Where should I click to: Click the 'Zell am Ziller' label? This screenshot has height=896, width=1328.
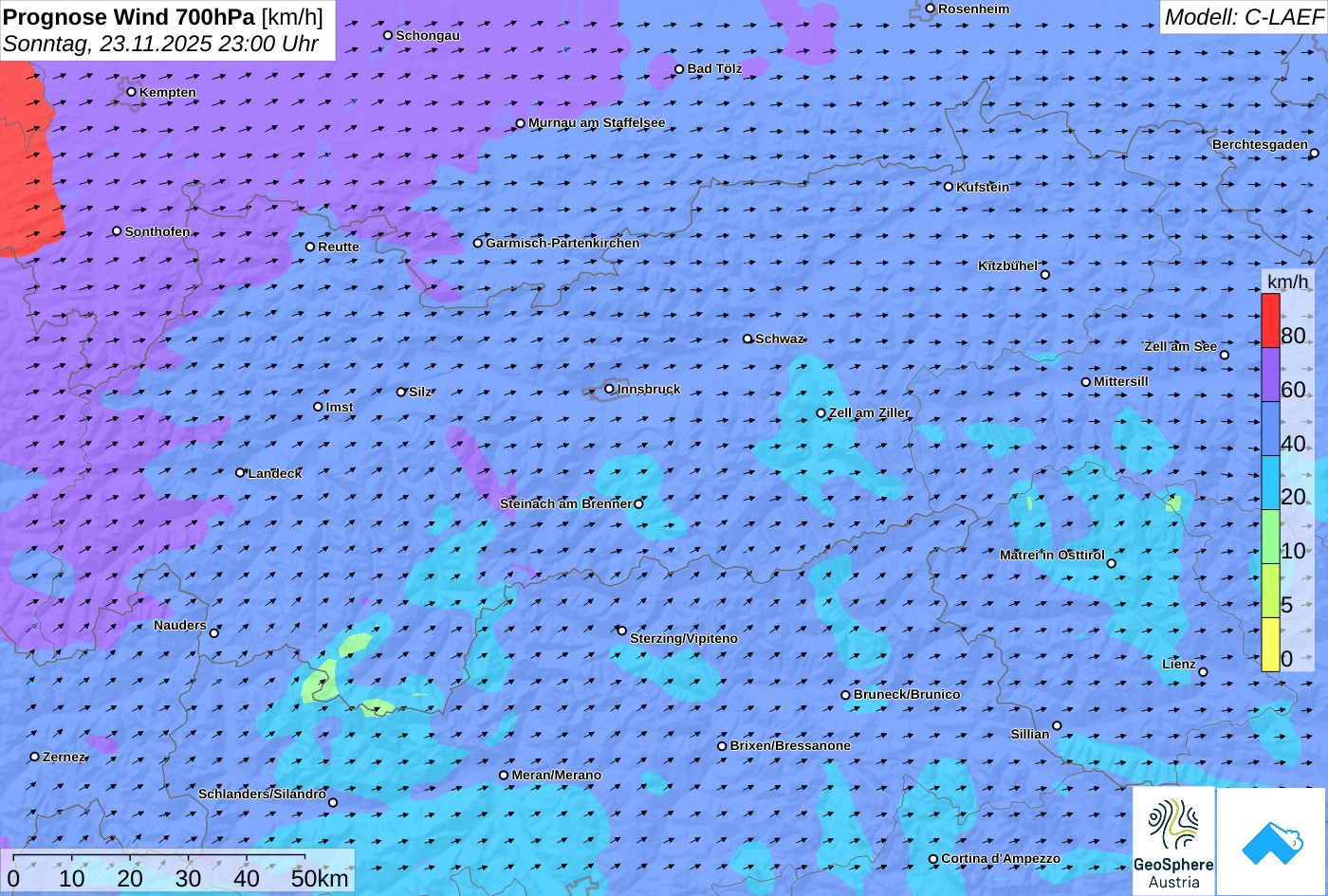(x=869, y=412)
